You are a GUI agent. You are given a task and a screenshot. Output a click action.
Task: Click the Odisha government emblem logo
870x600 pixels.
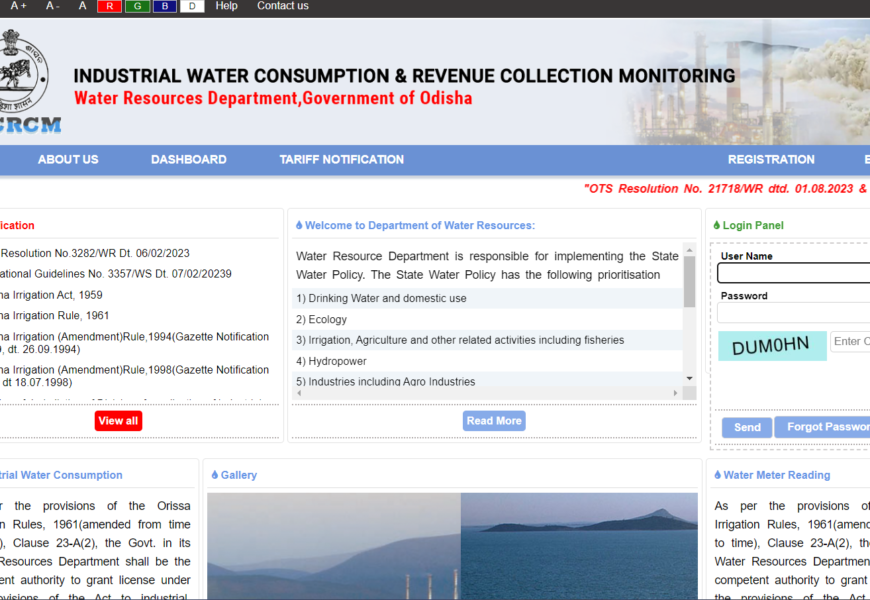(22, 68)
